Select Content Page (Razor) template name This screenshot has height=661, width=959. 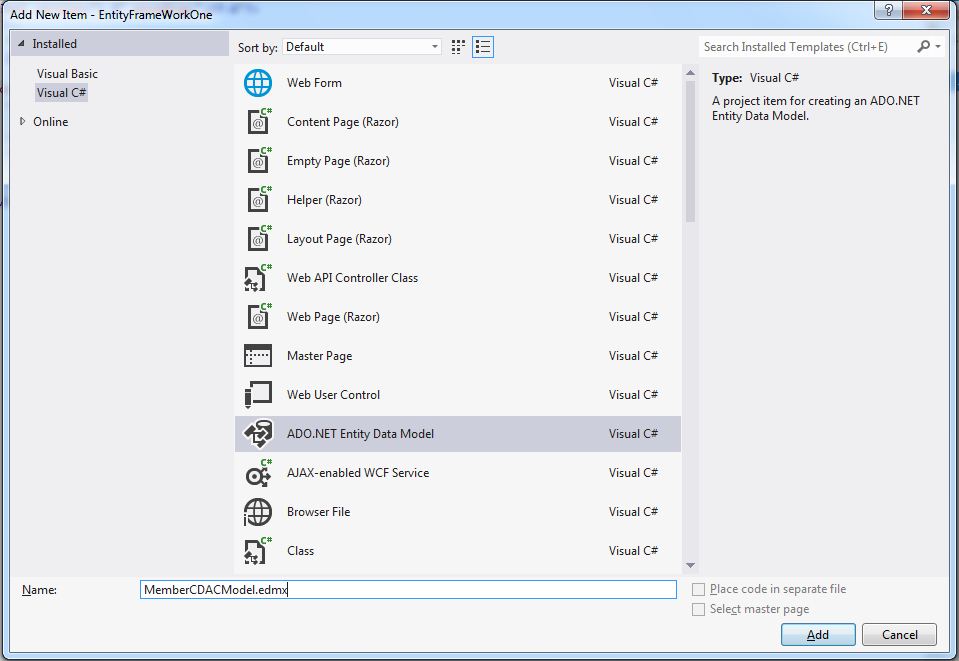[x=342, y=122]
